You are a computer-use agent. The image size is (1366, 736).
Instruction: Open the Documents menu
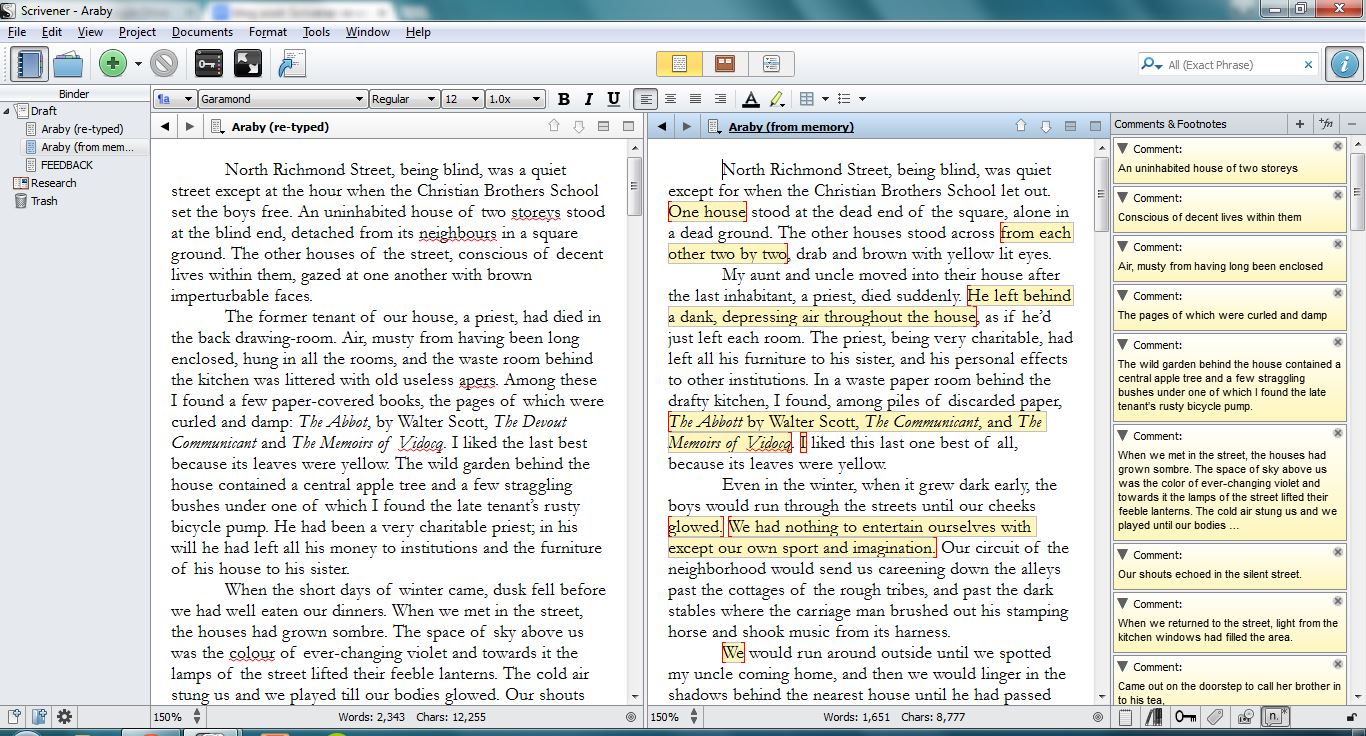point(203,32)
